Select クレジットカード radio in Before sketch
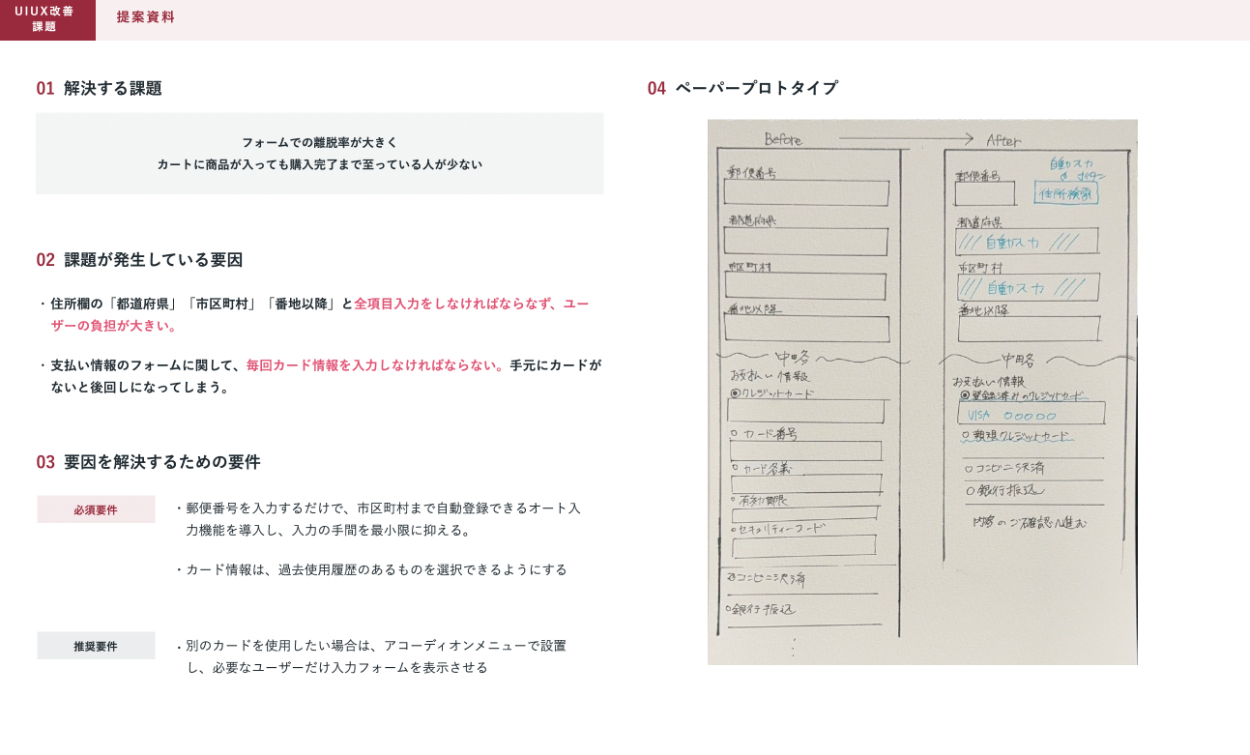This screenshot has width=1250, height=755. pyautogui.click(x=736, y=394)
